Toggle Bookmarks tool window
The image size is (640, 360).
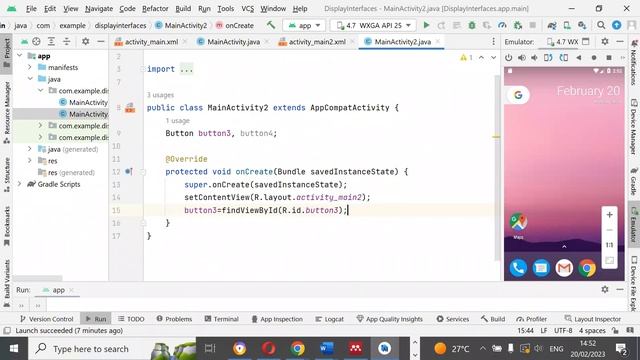7,226
